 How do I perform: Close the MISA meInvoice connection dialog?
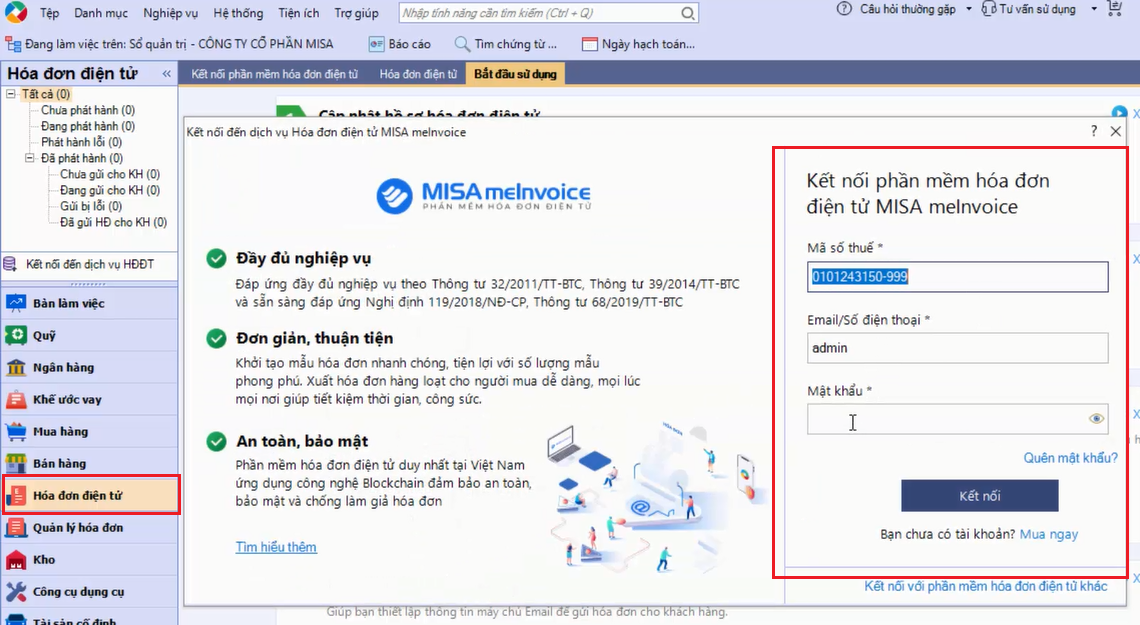[1116, 132]
